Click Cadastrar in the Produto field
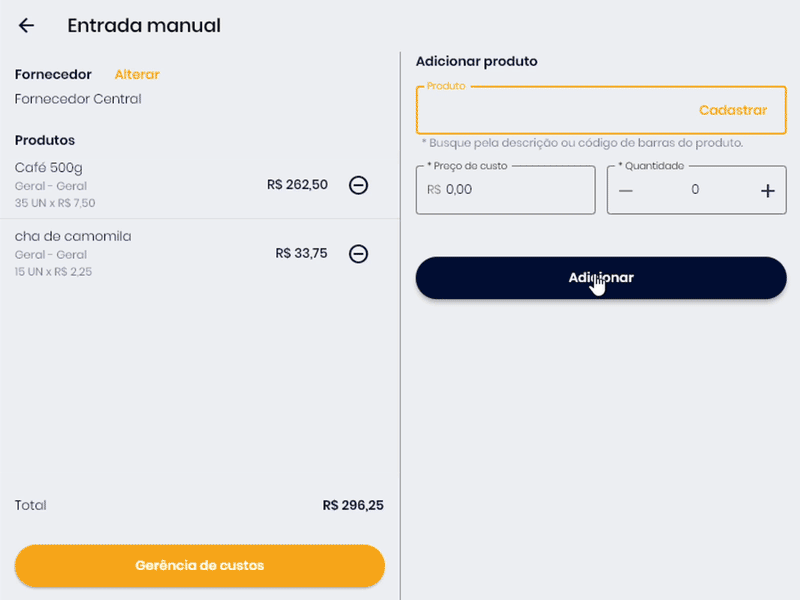This screenshot has width=800, height=600. coord(732,110)
